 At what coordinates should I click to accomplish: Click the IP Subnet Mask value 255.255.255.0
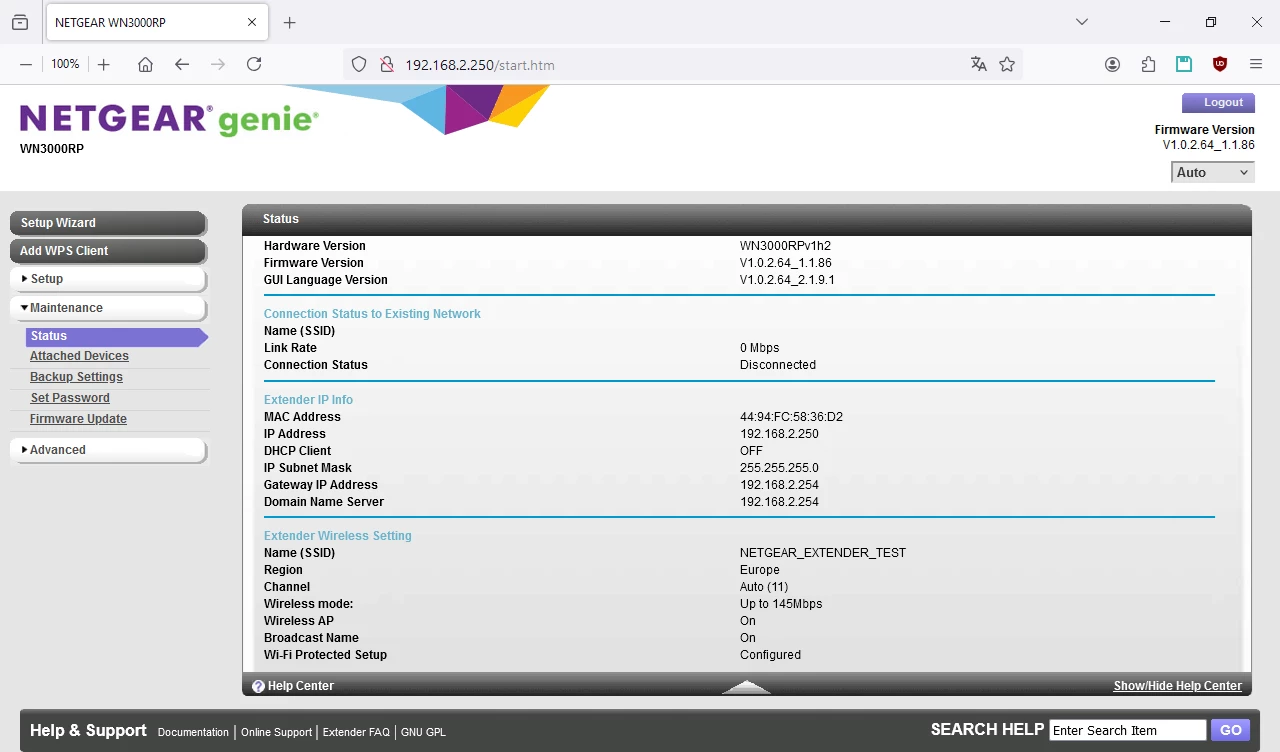[x=779, y=468]
